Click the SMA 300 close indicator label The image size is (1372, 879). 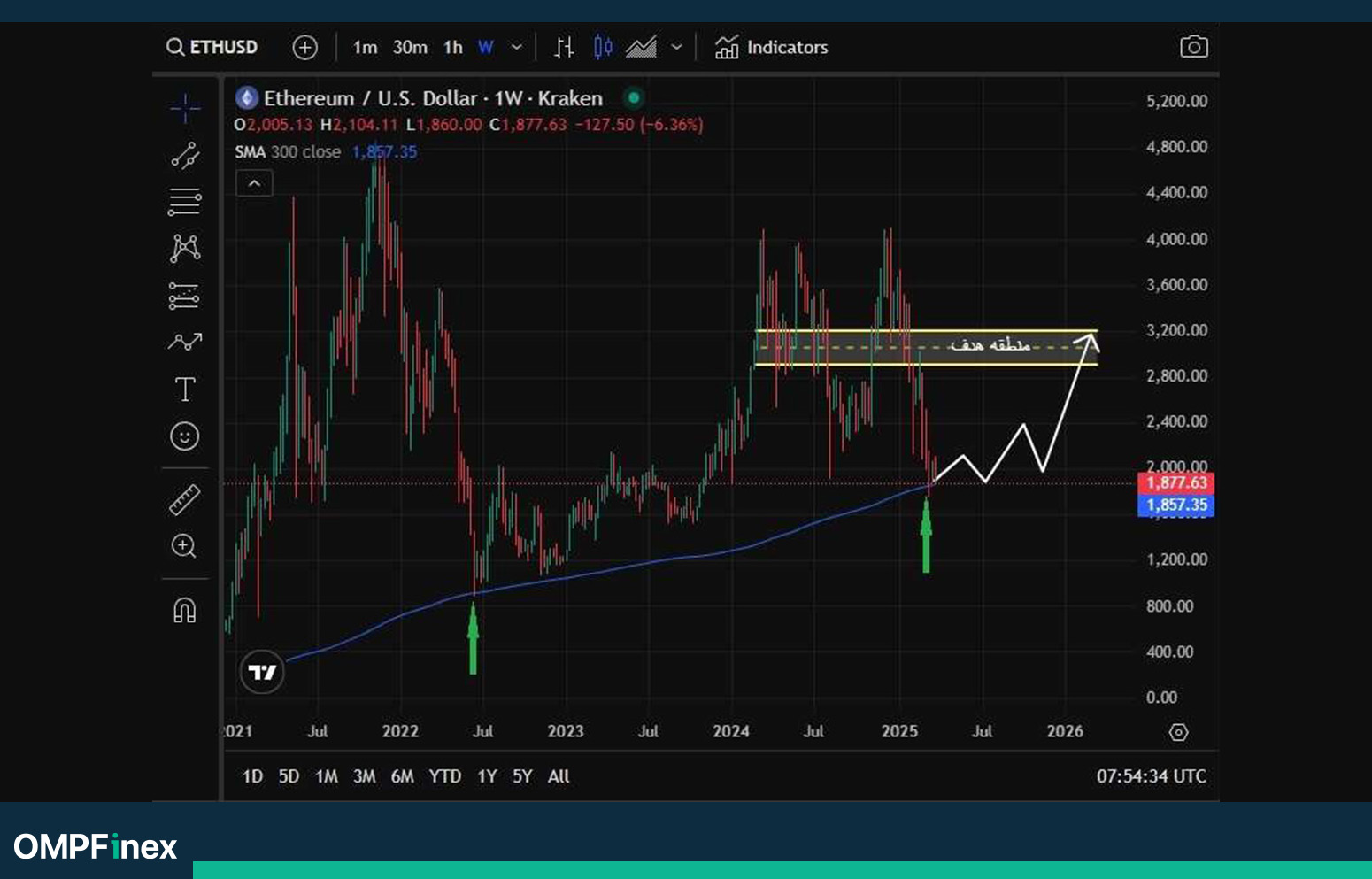pos(288,152)
